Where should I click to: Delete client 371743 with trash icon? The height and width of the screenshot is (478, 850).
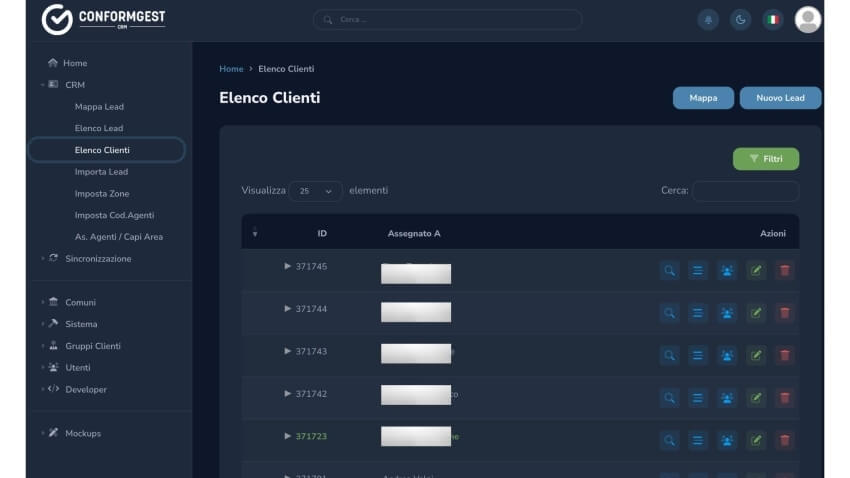[784, 356]
